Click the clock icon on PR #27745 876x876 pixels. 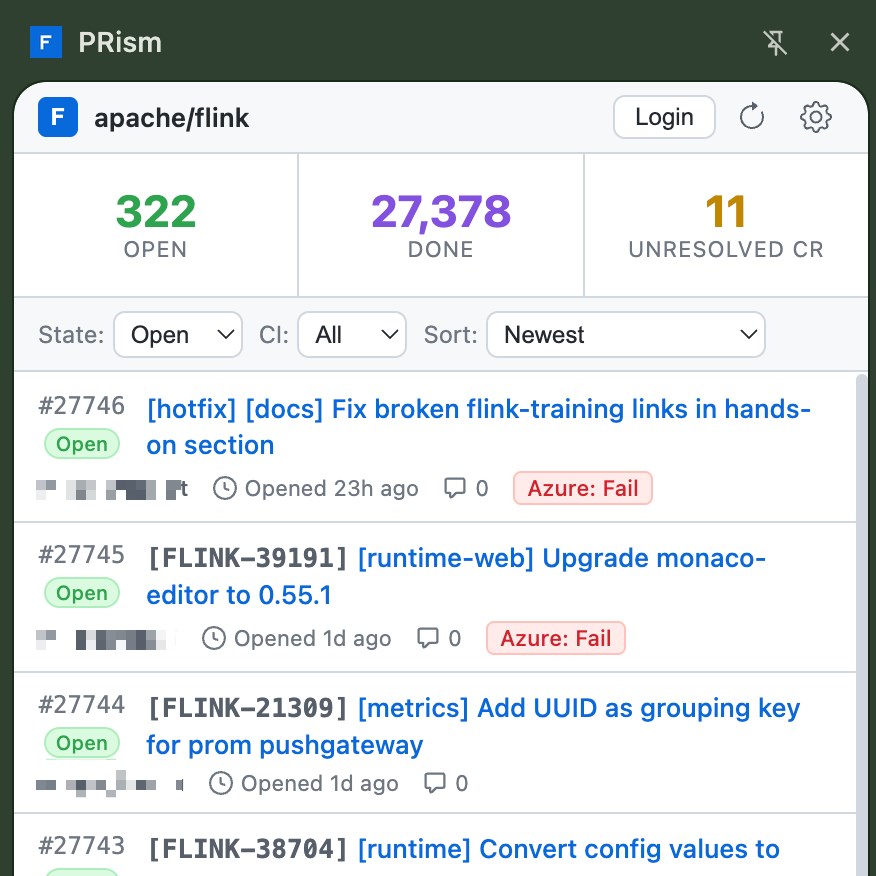(213, 638)
